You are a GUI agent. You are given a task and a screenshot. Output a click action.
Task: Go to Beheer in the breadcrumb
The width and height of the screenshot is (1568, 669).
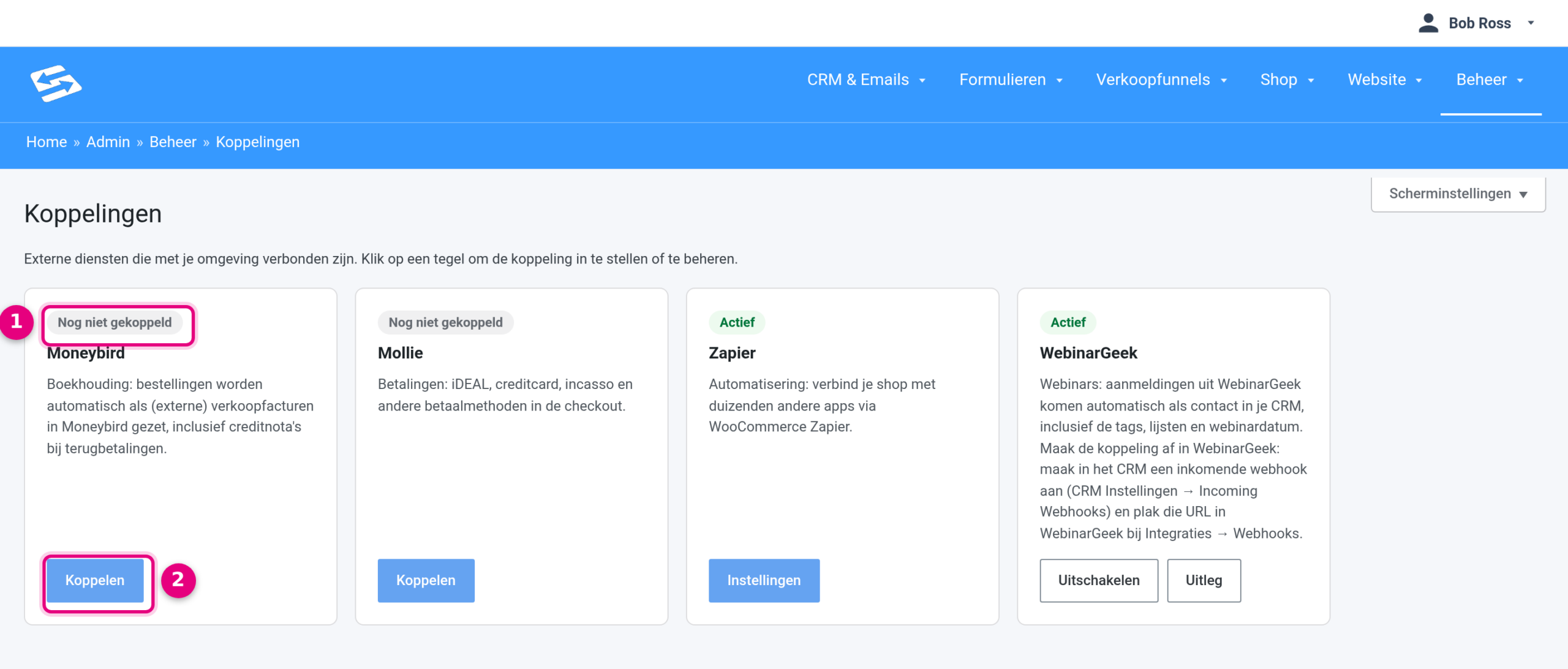(173, 142)
